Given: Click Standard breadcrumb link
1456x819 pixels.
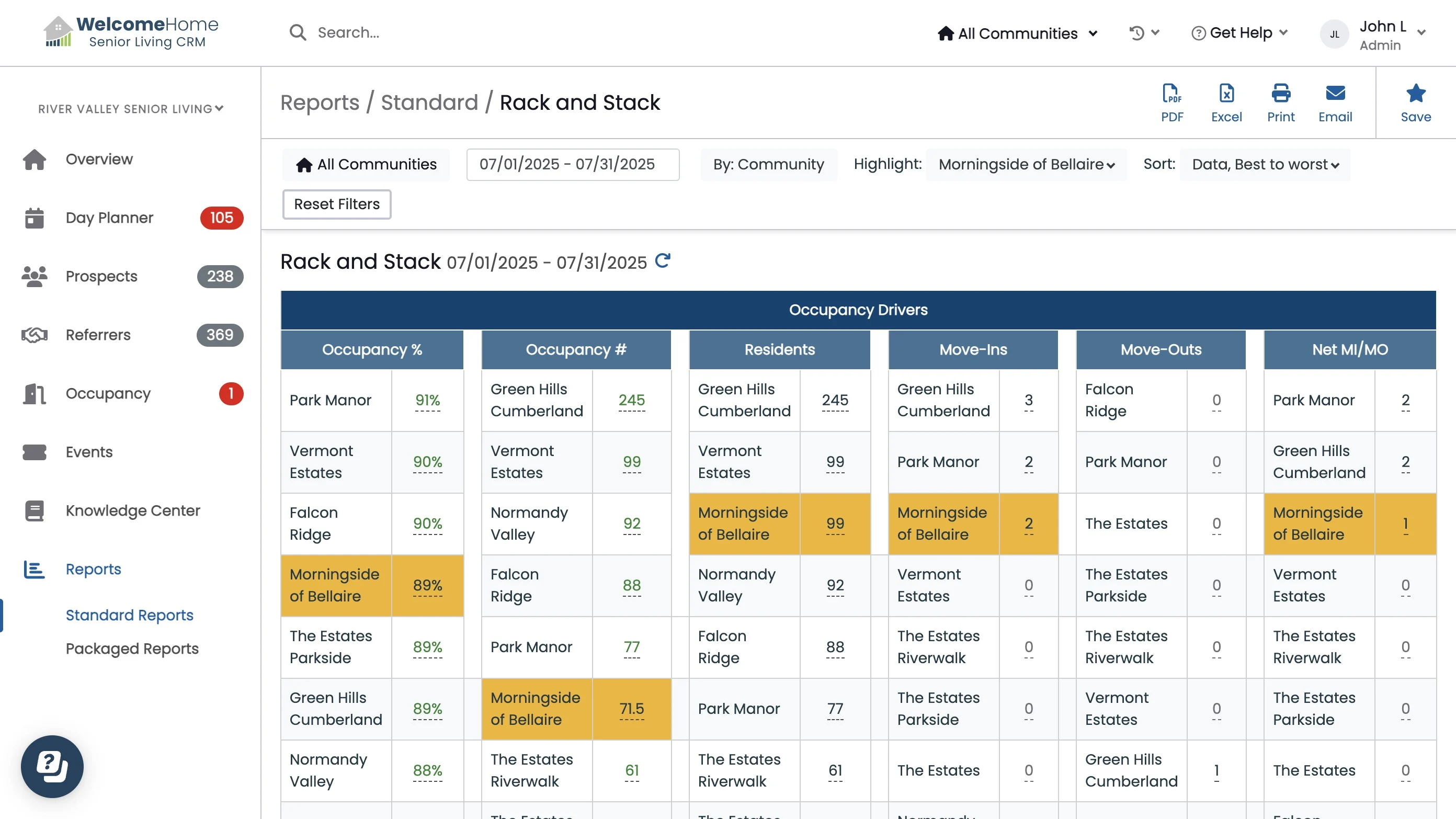Looking at the screenshot, I should tap(429, 103).
